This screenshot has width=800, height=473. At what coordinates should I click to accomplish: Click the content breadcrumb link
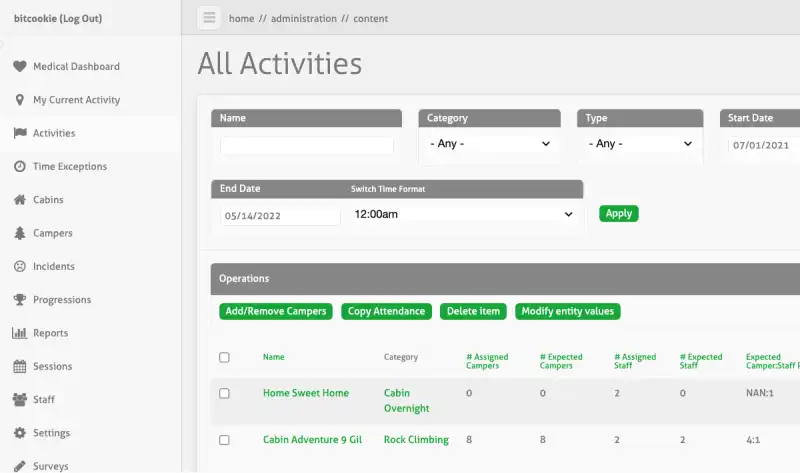[x=370, y=18]
